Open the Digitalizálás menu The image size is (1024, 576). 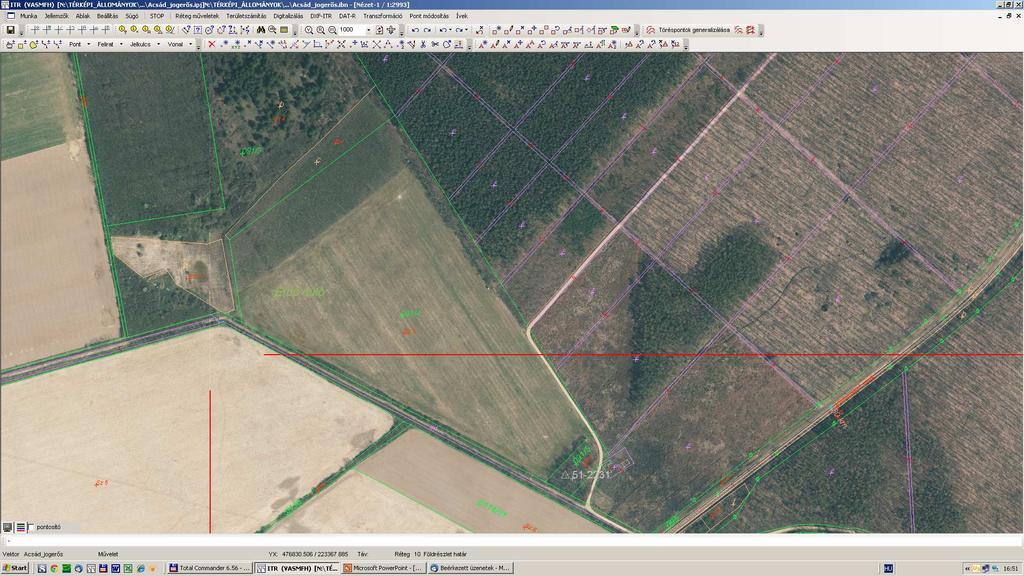pyautogui.click(x=288, y=16)
